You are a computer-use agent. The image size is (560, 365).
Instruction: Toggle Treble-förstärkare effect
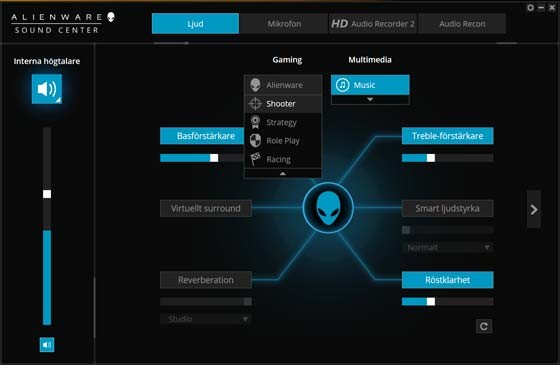coord(448,136)
